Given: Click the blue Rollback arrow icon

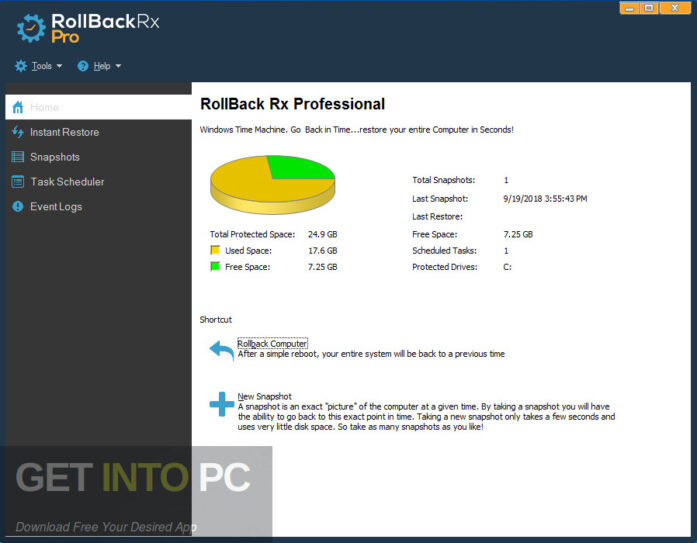Looking at the screenshot, I should [x=221, y=351].
